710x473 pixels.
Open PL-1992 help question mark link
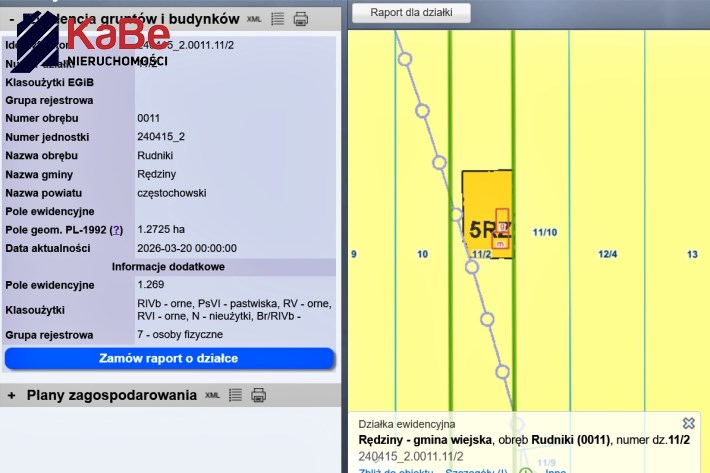(117, 230)
